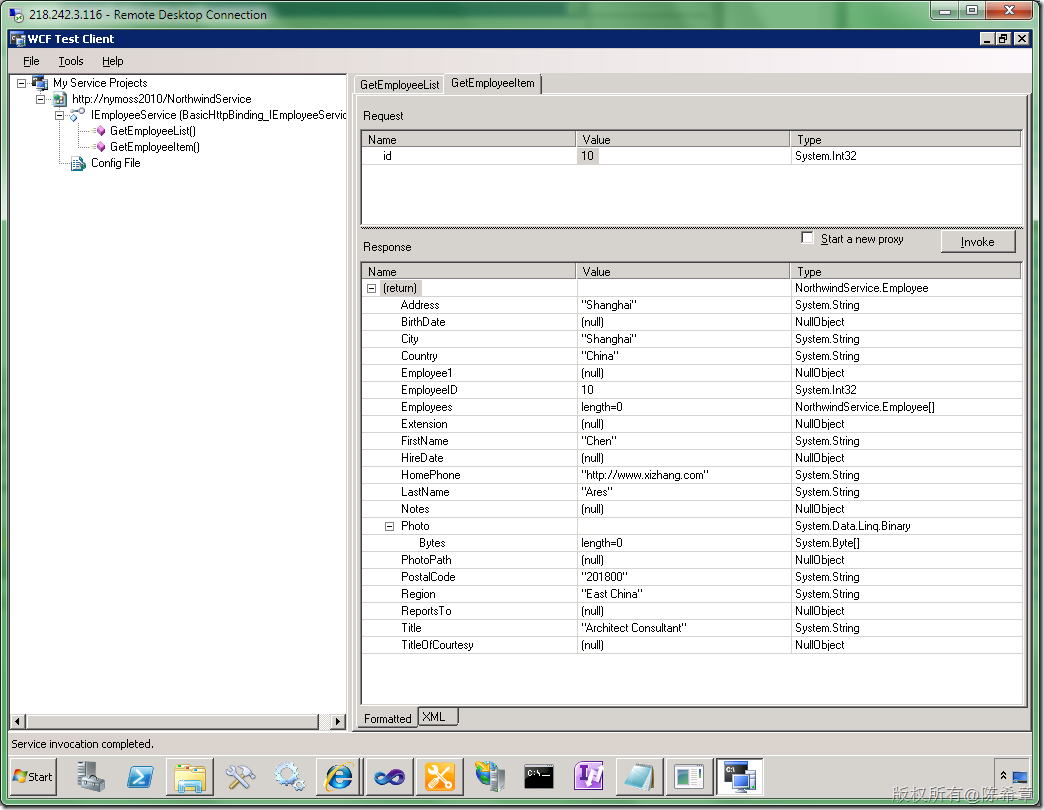Open Server Manager from the taskbar

(x=91, y=777)
